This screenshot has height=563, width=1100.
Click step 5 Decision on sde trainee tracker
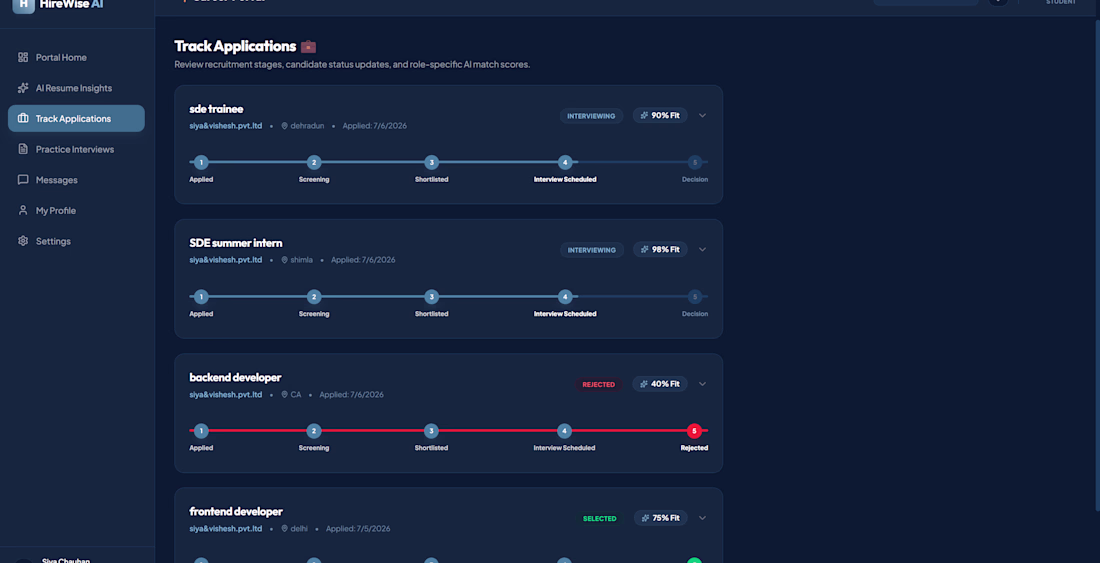click(x=695, y=163)
